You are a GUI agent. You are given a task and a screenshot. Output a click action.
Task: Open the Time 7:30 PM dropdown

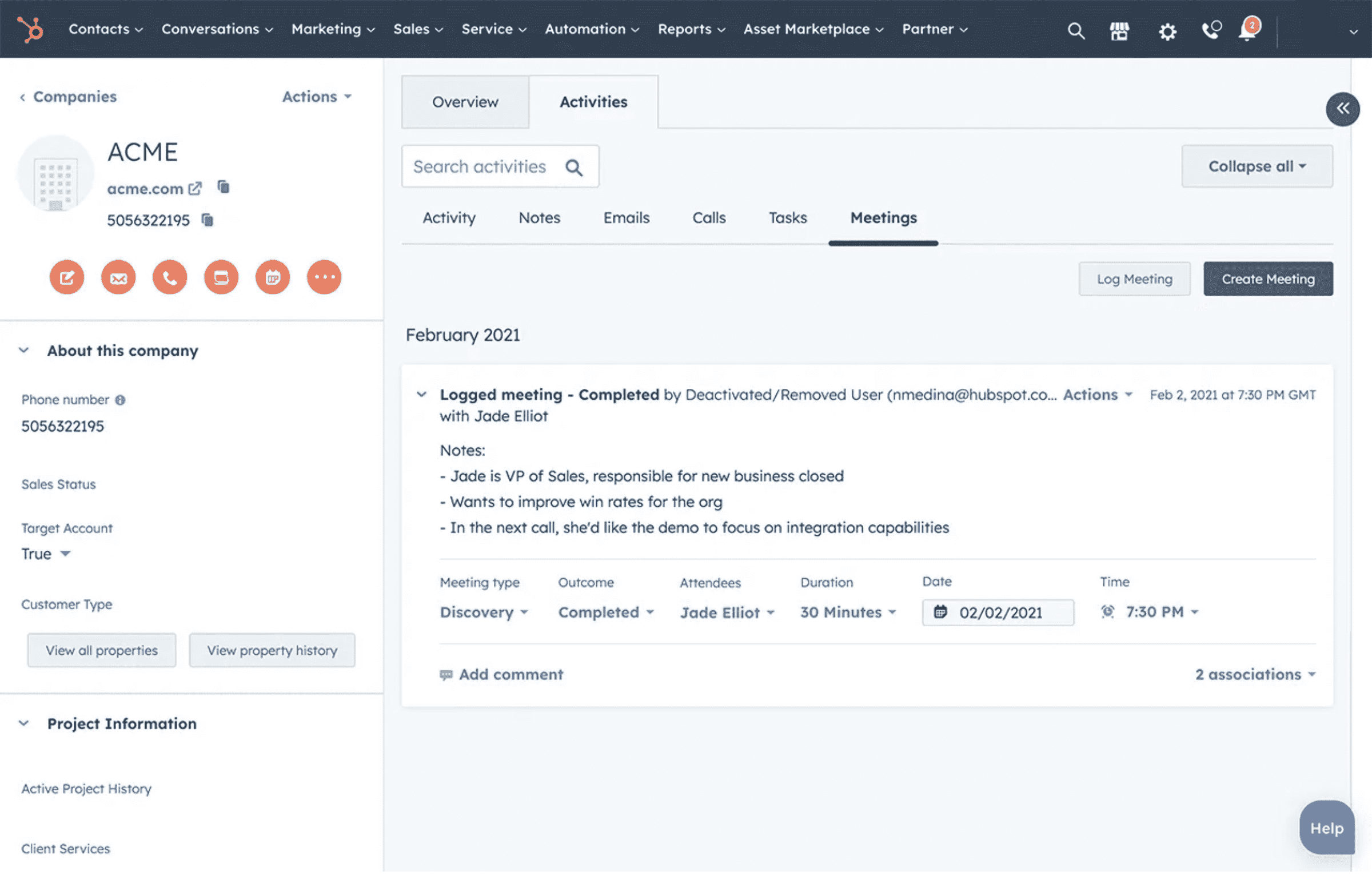tap(1162, 611)
